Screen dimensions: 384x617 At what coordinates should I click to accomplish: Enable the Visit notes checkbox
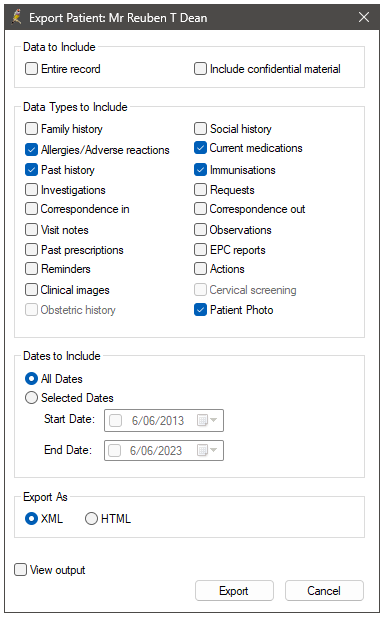click(x=31, y=229)
